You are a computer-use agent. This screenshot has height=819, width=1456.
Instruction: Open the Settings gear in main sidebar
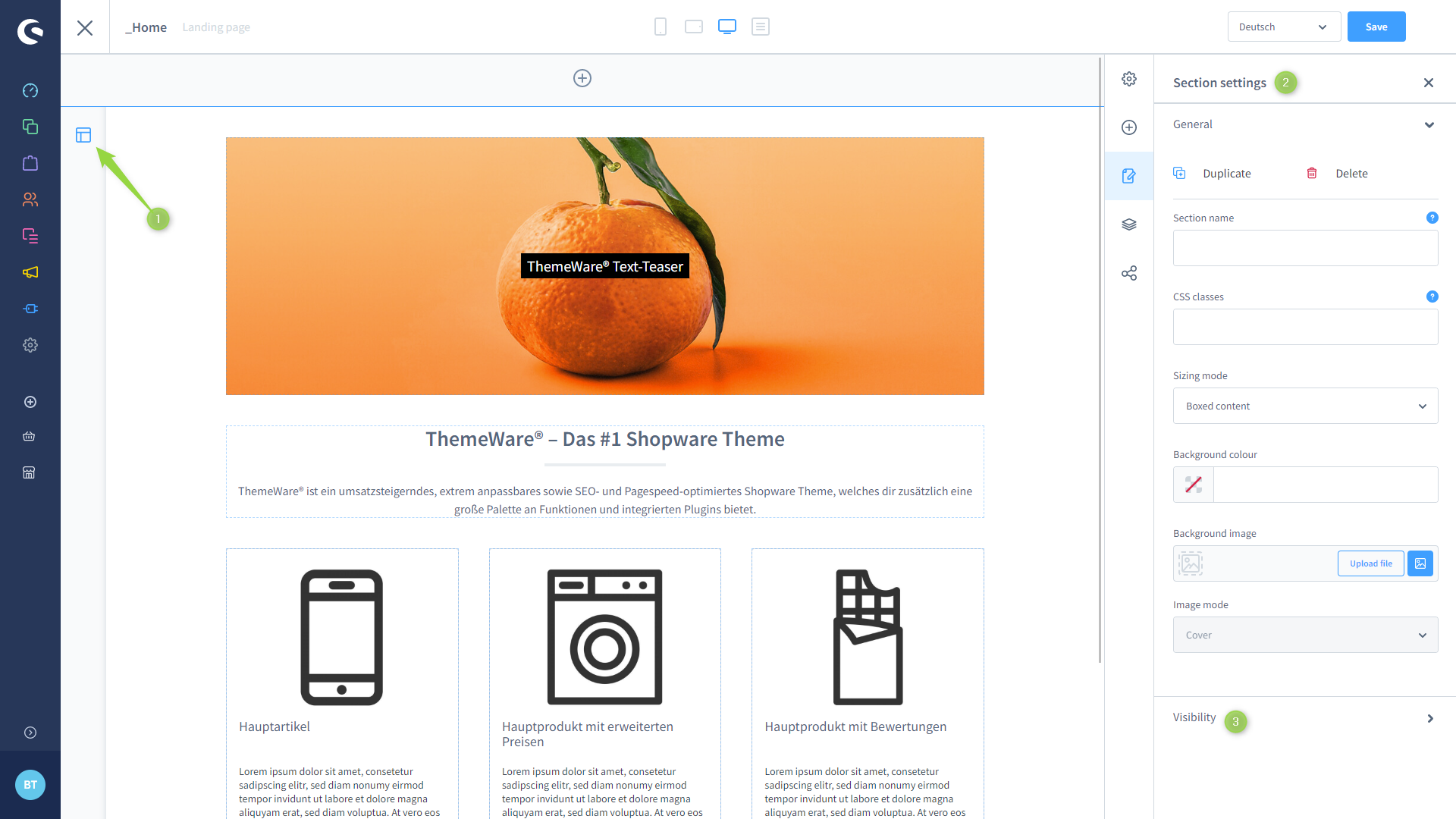(30, 345)
